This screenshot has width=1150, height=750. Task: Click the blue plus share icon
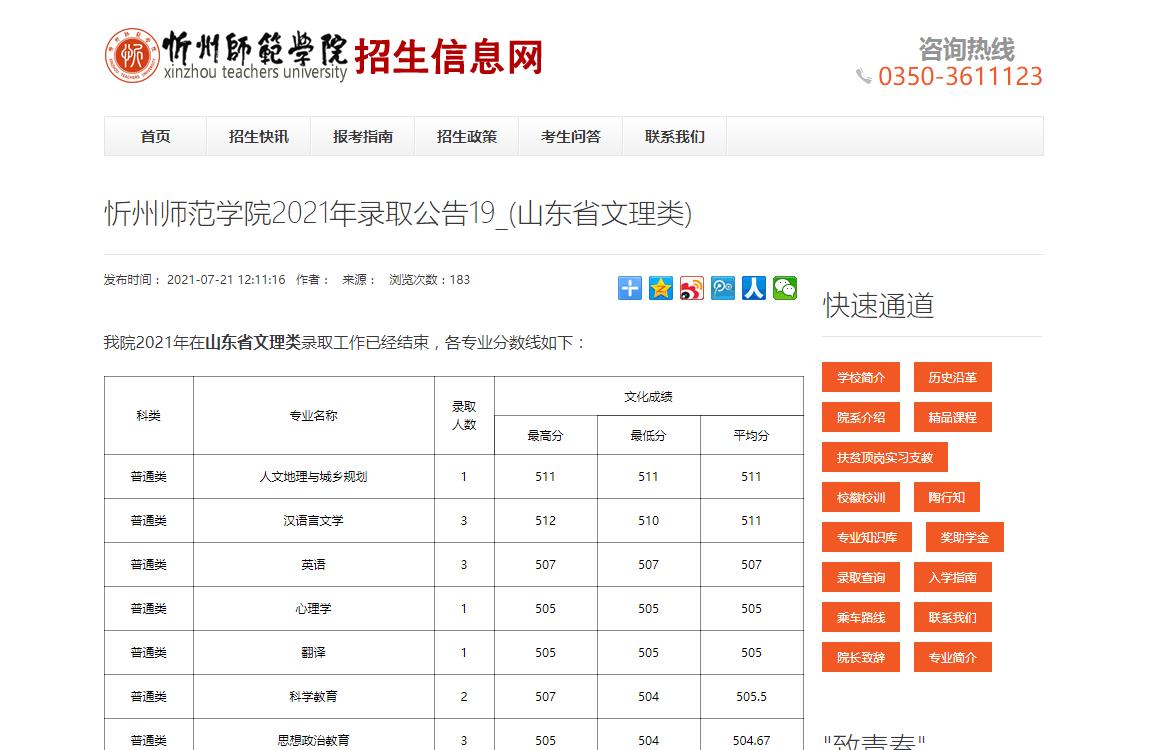pos(629,288)
